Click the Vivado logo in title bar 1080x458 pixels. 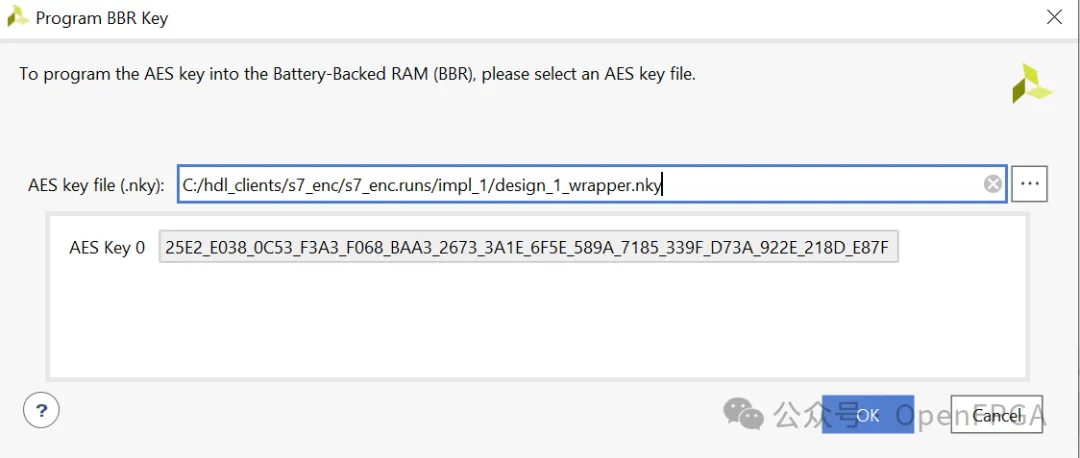[18, 18]
